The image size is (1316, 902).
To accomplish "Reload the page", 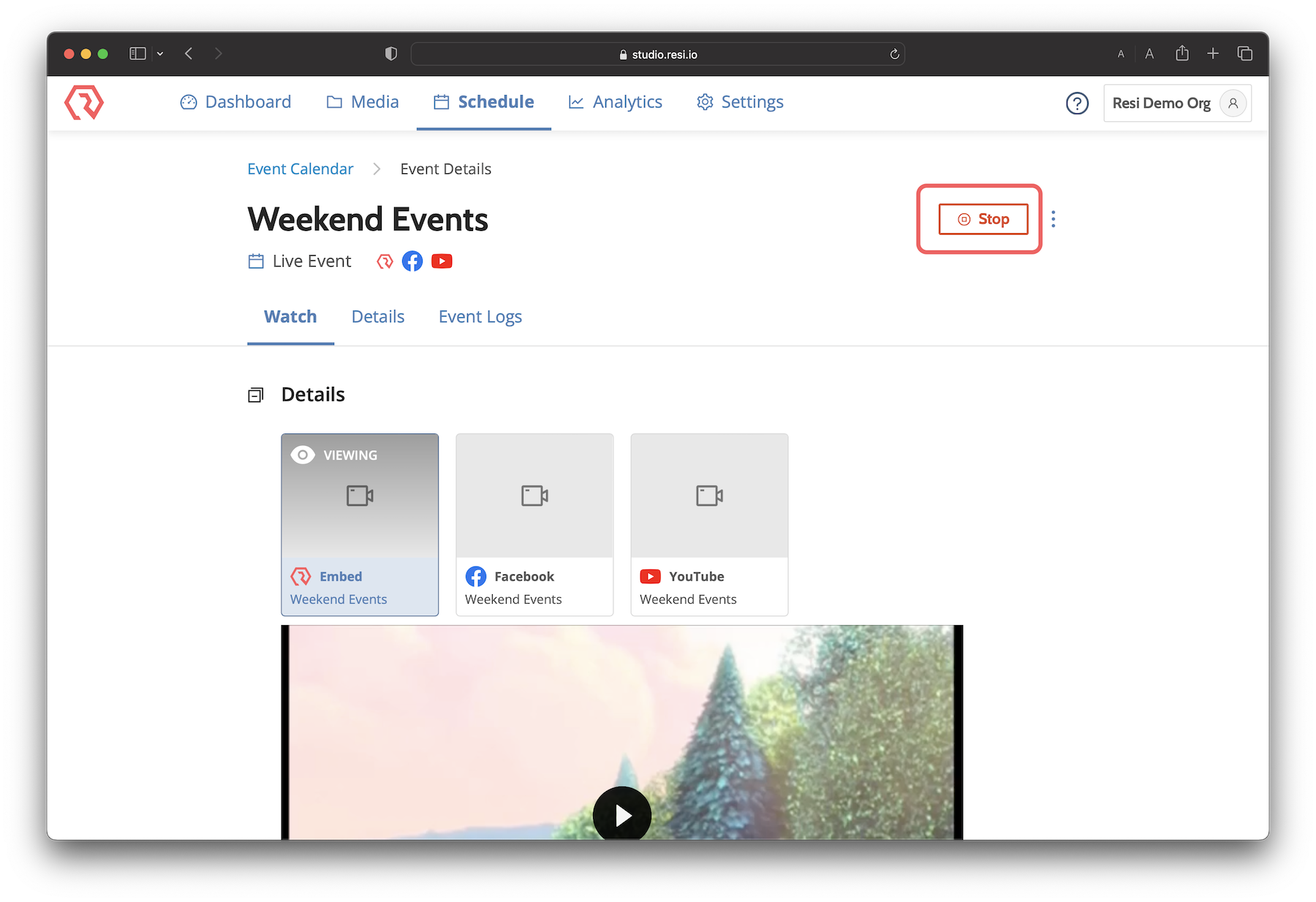I will pos(894,54).
